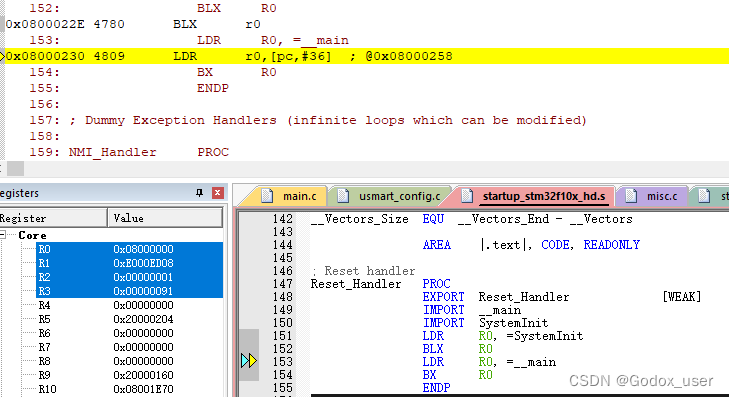Viewport: 729px width, 397px height.
Task: Click the __Vectors_Size definition on line 142
Action: [x=471, y=218]
